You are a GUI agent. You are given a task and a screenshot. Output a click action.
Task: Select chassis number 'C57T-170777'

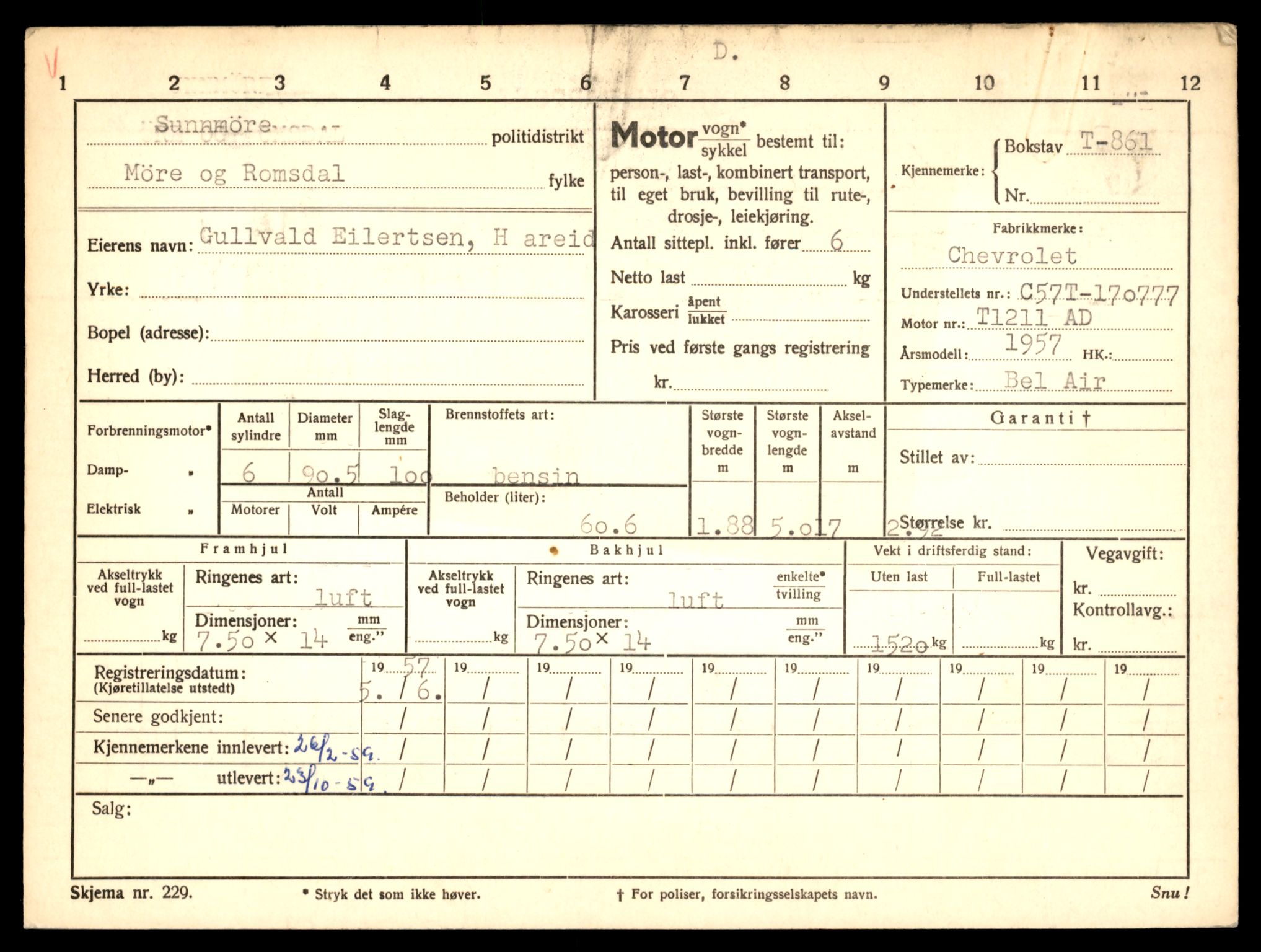[x=1099, y=293]
